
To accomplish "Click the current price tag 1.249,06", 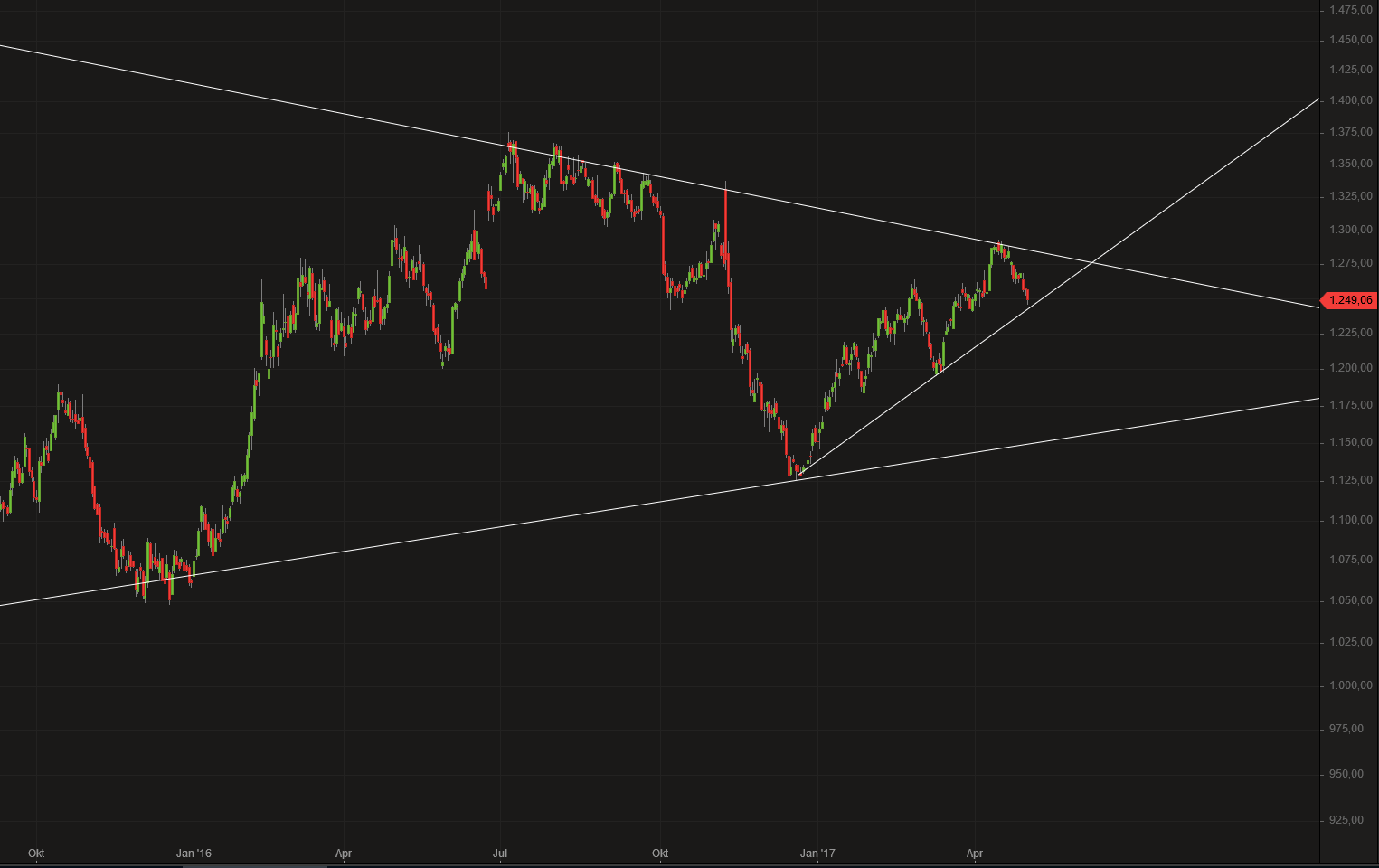I will tap(1349, 300).
